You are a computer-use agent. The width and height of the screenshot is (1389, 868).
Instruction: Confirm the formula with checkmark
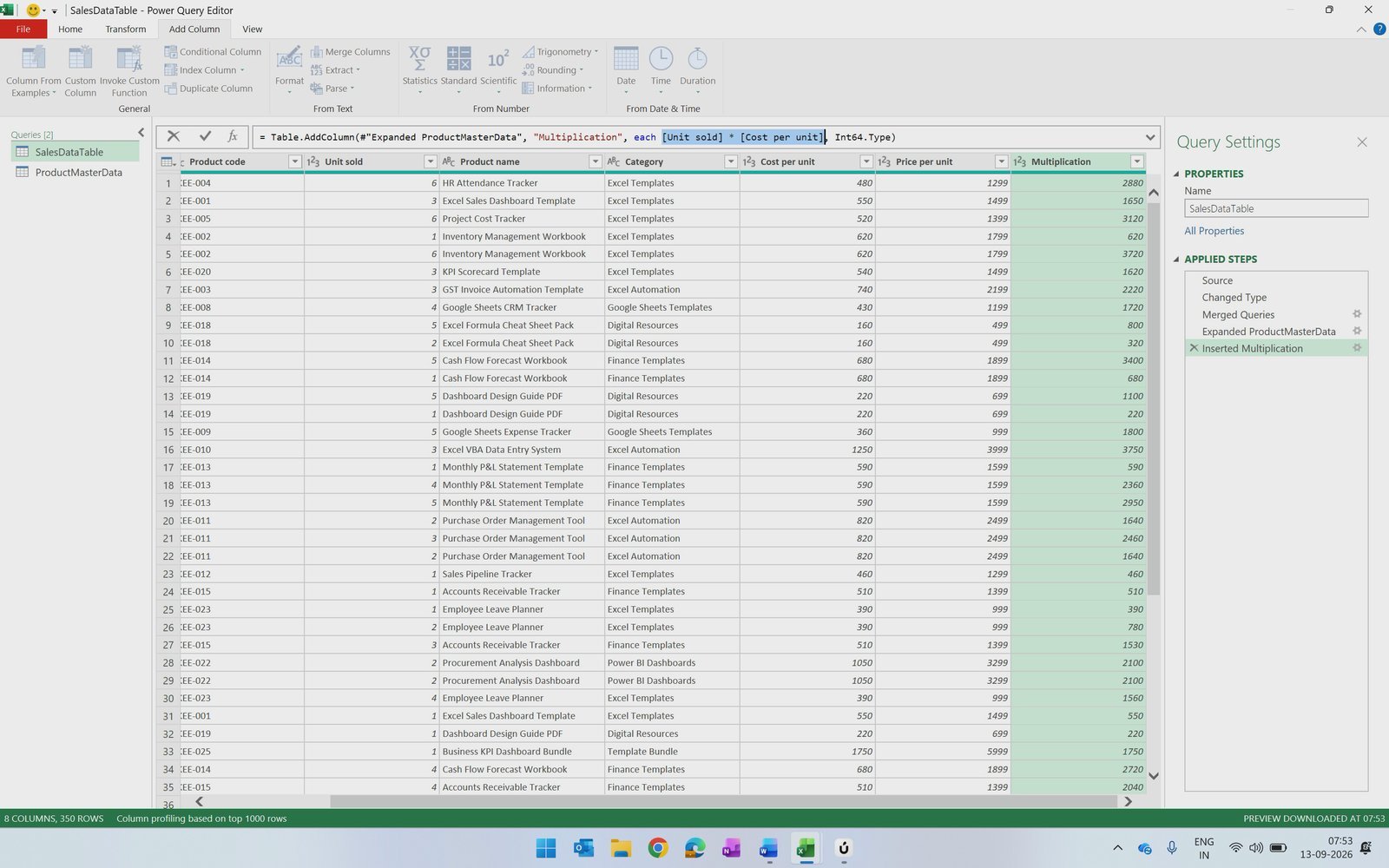click(205, 136)
